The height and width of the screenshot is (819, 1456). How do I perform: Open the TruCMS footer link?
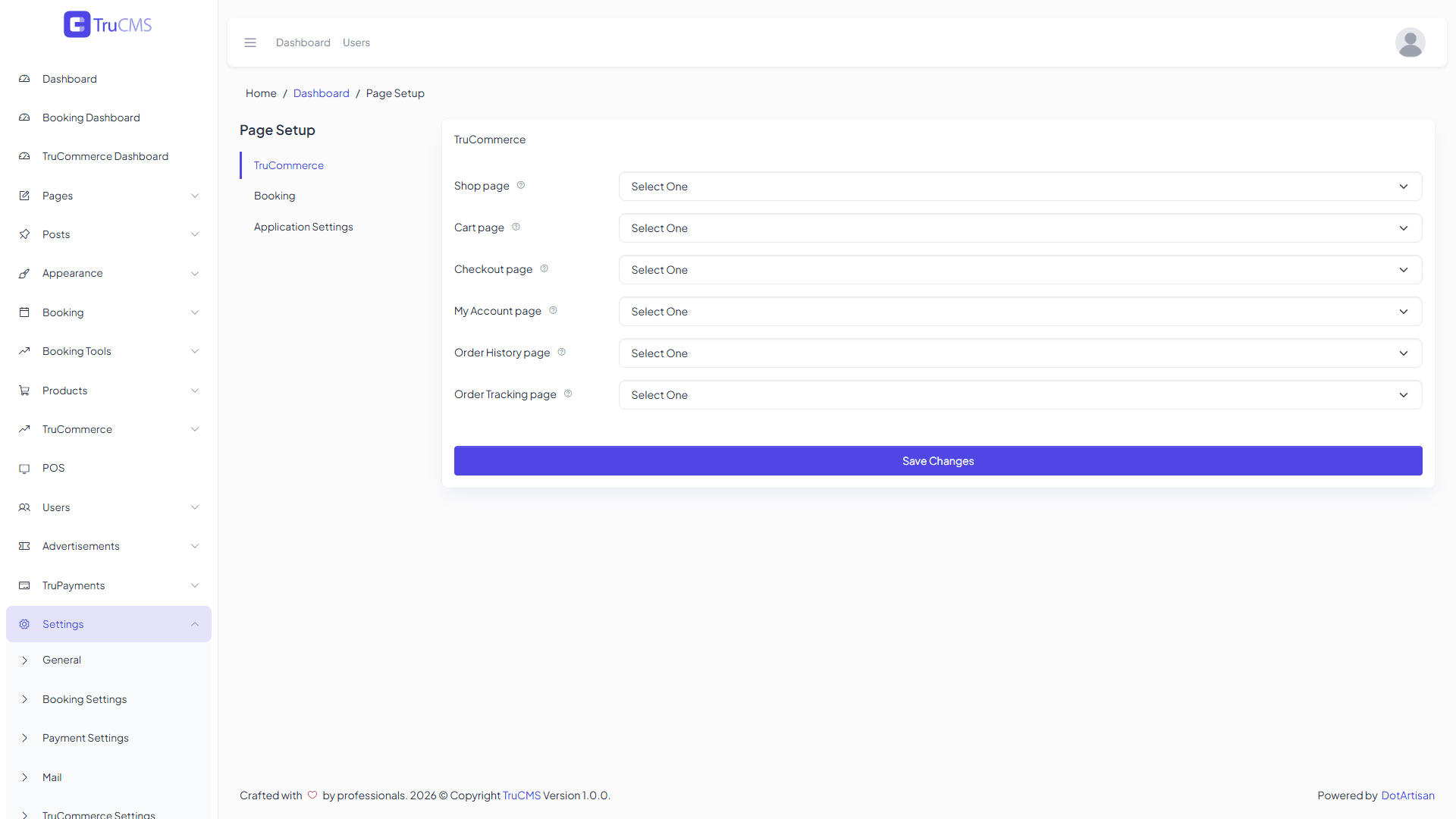coord(522,795)
